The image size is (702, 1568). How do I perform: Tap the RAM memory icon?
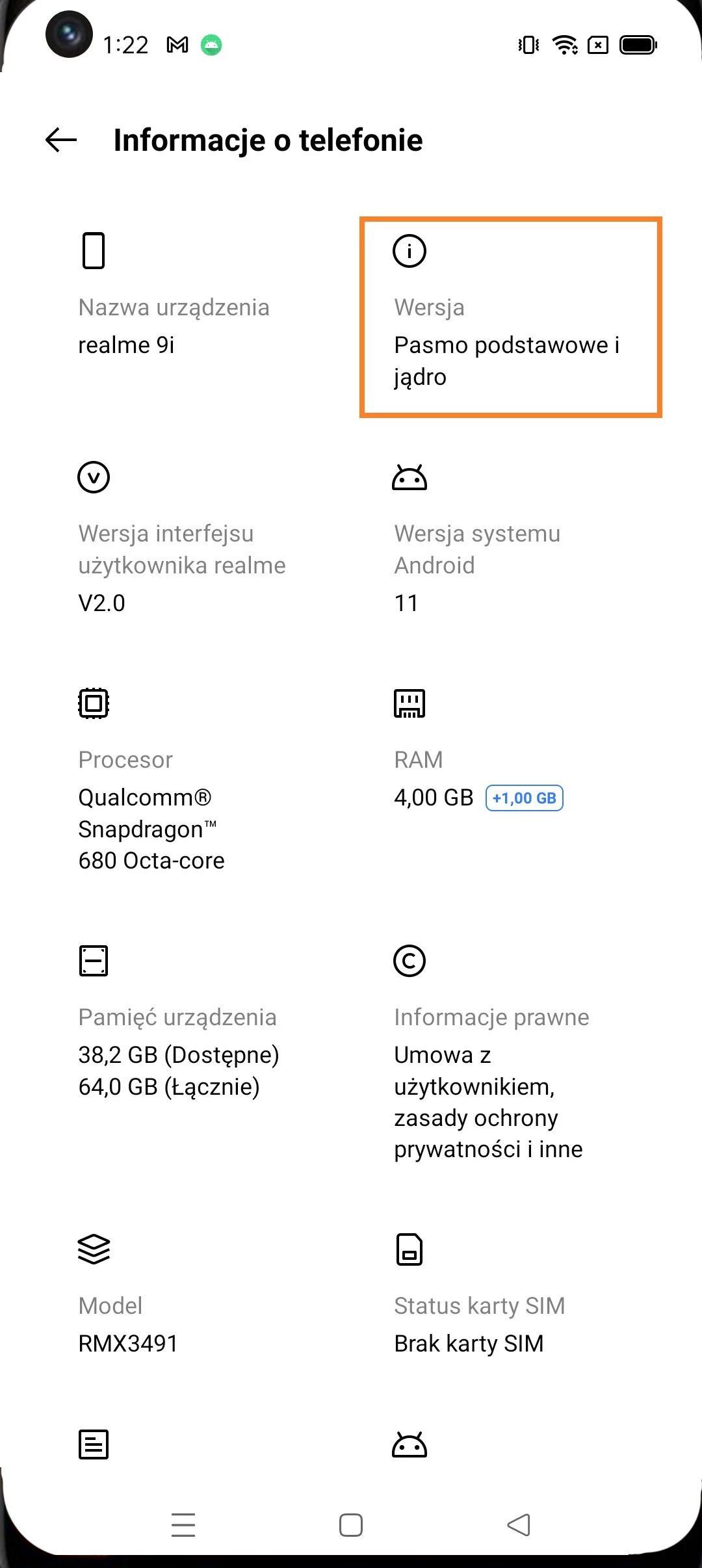[x=409, y=703]
